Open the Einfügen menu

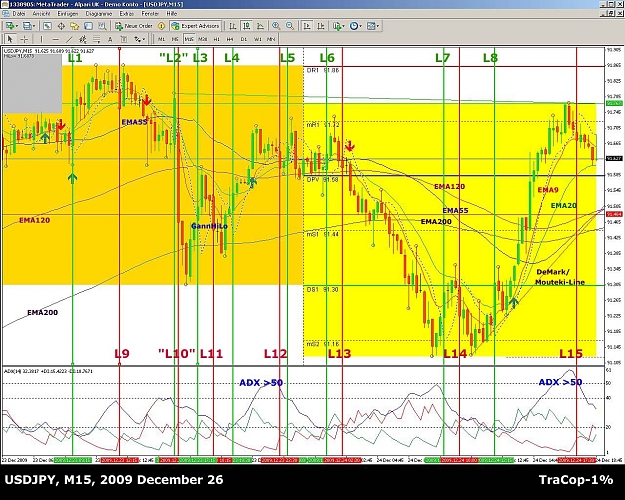pyautogui.click(x=68, y=14)
